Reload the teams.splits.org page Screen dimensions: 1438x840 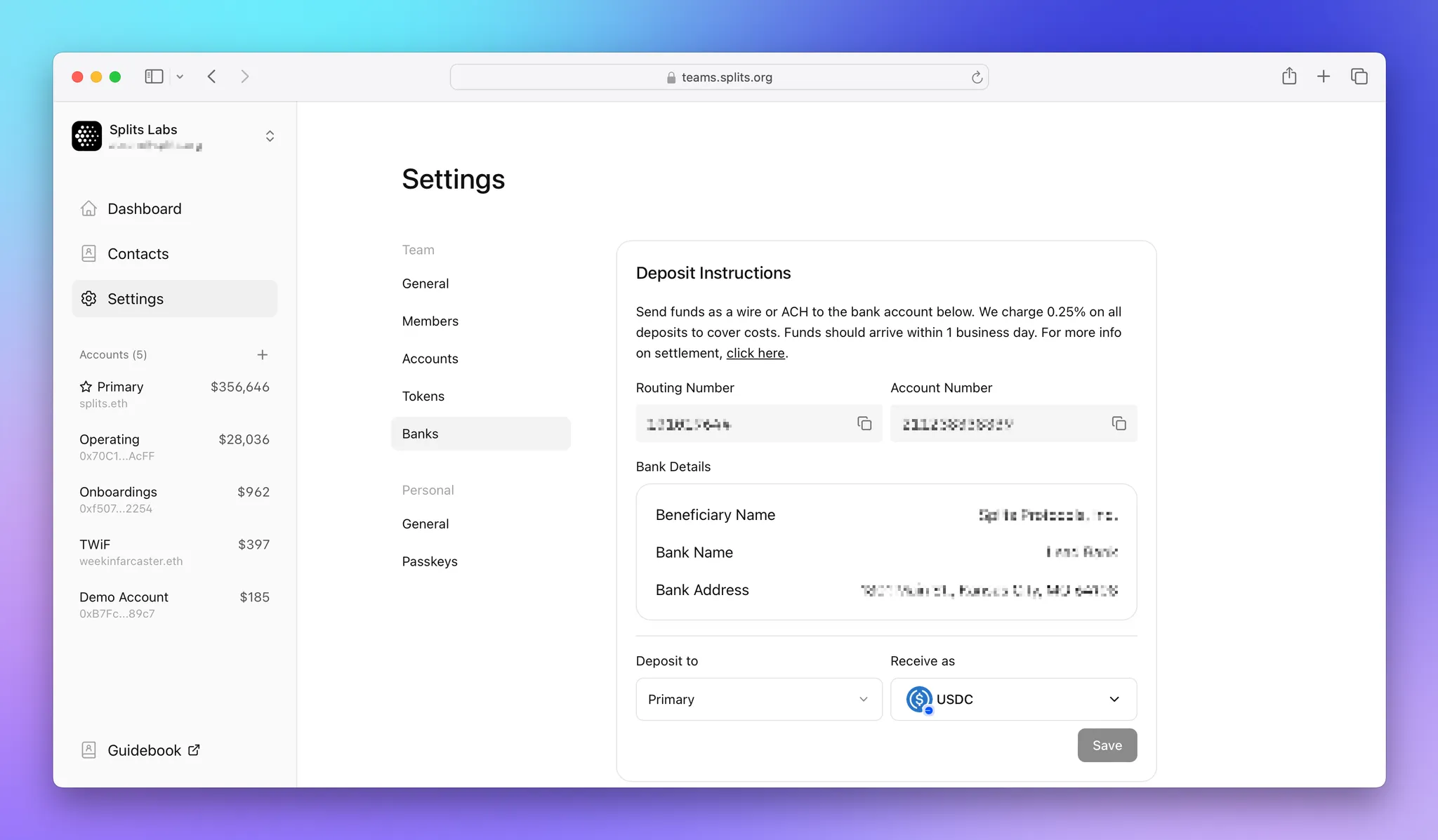click(x=977, y=77)
